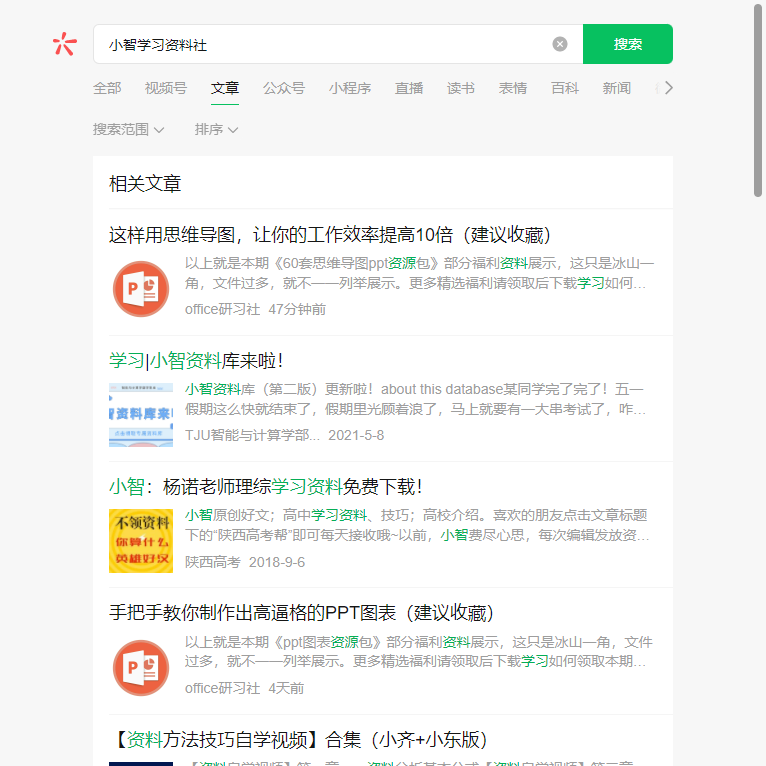Switch to the 新闻 tab

617,88
